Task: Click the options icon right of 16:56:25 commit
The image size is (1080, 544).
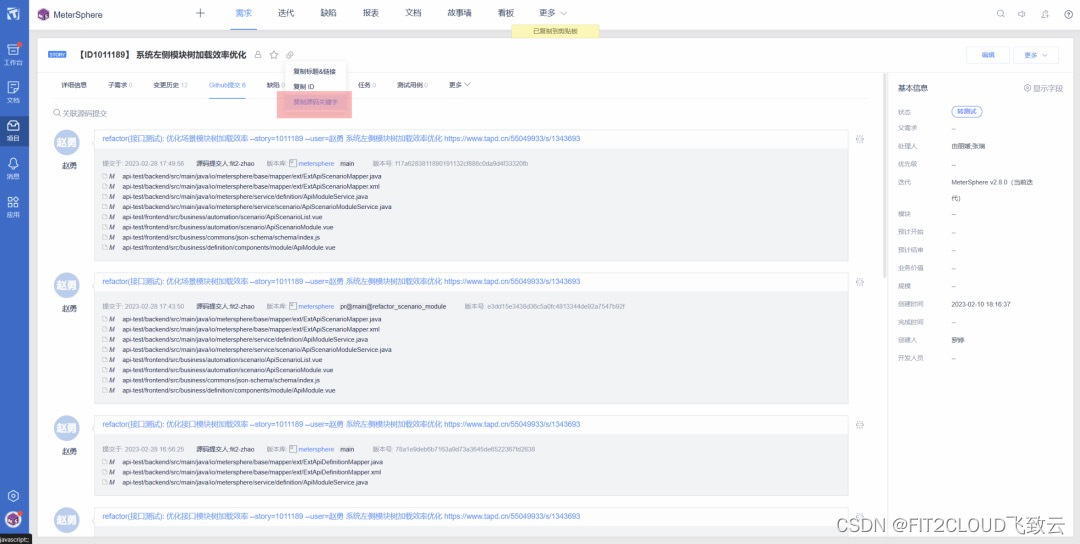Action: tap(860, 425)
